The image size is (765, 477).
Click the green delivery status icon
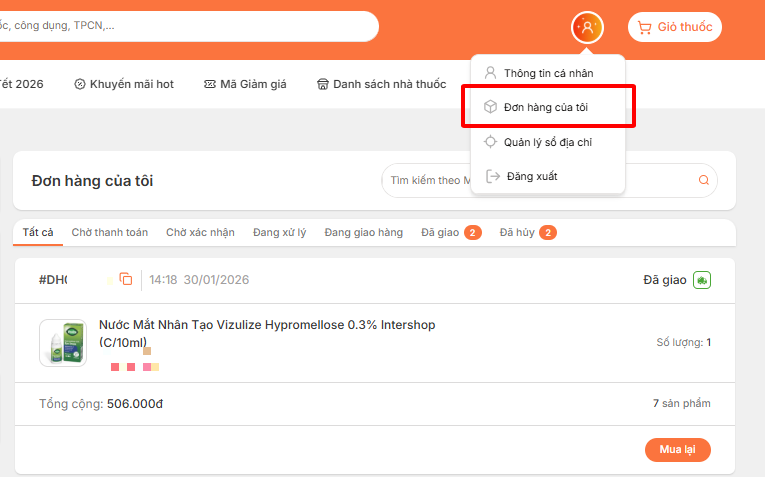(x=702, y=280)
